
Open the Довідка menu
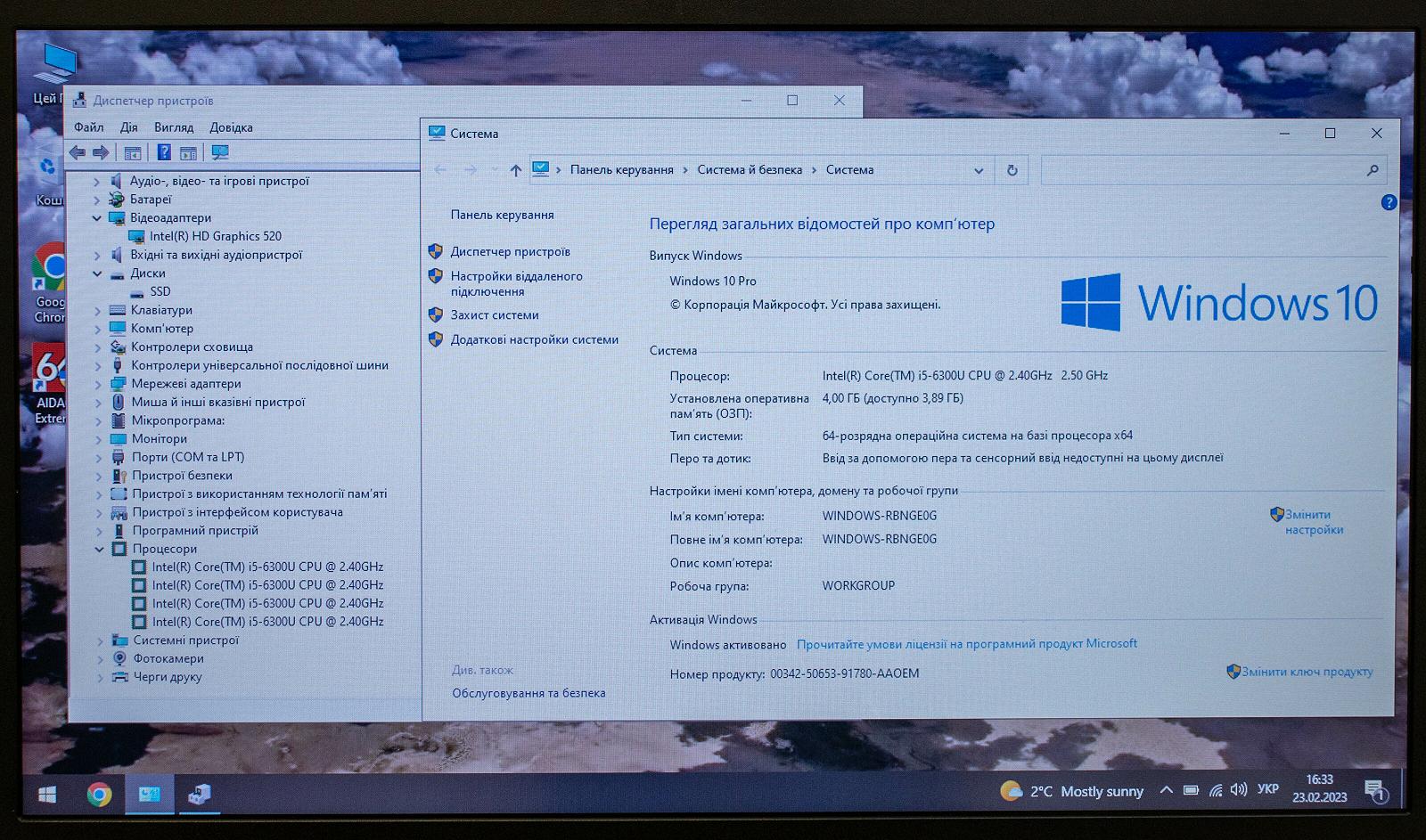pyautogui.click(x=232, y=127)
